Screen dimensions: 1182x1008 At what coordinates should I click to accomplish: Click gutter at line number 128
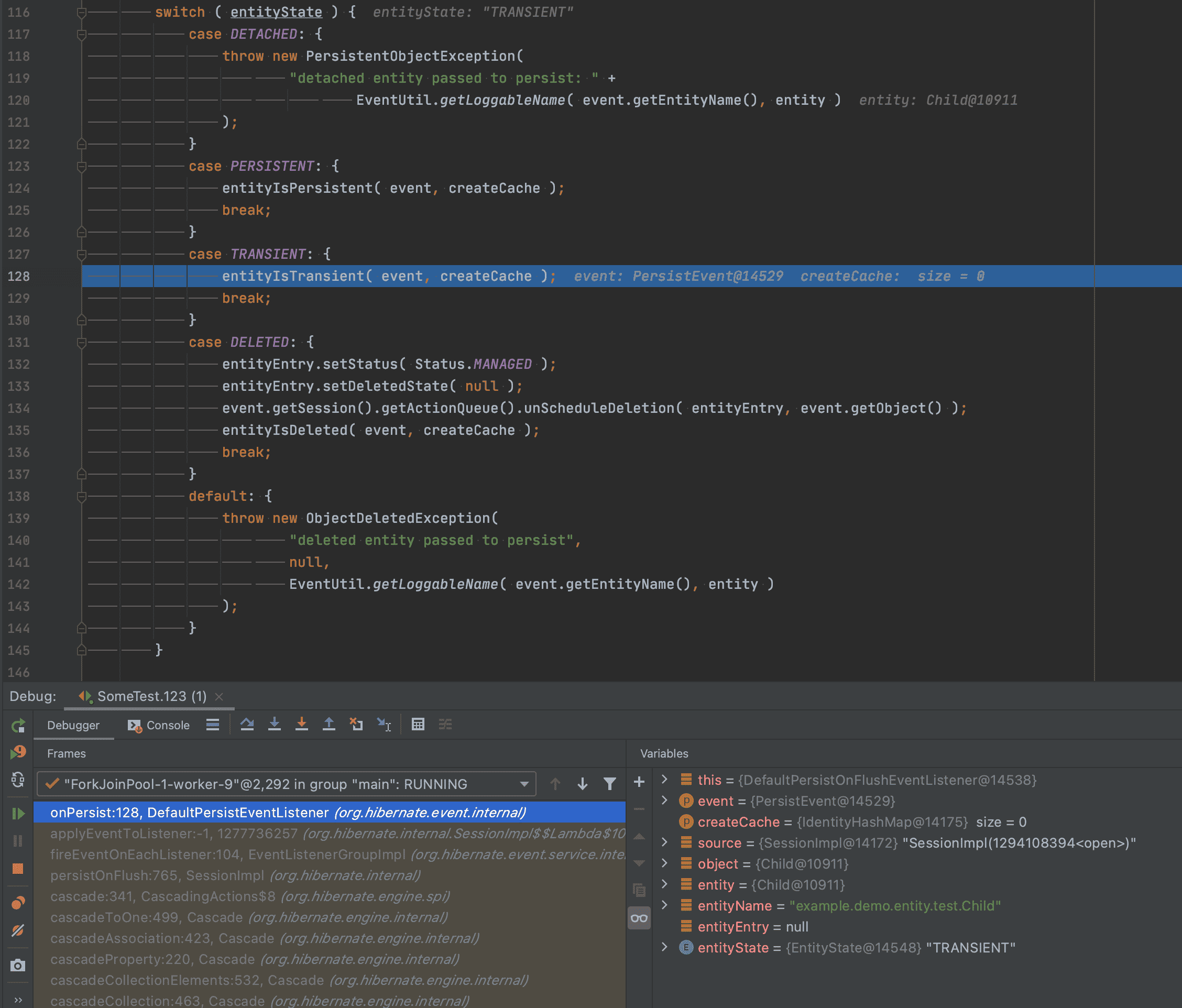pyautogui.click(x=19, y=276)
